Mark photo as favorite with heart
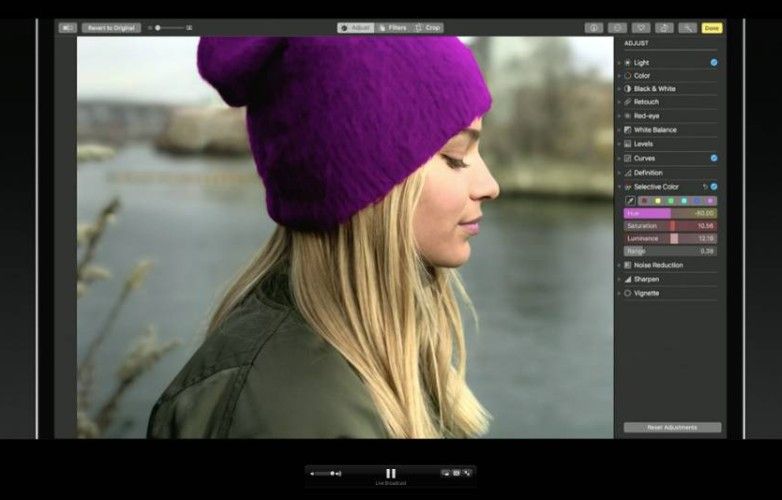The height and width of the screenshot is (500, 782). (x=641, y=28)
